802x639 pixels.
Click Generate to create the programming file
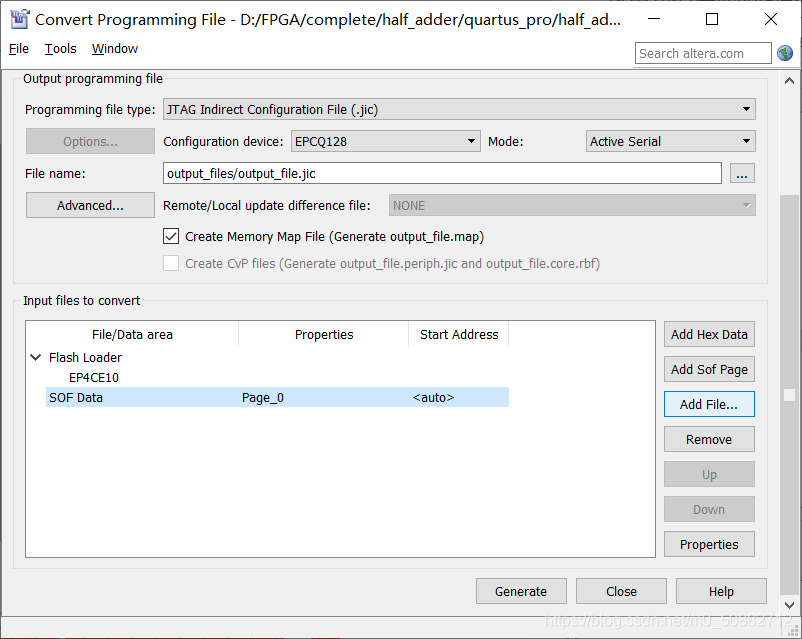[521, 591]
